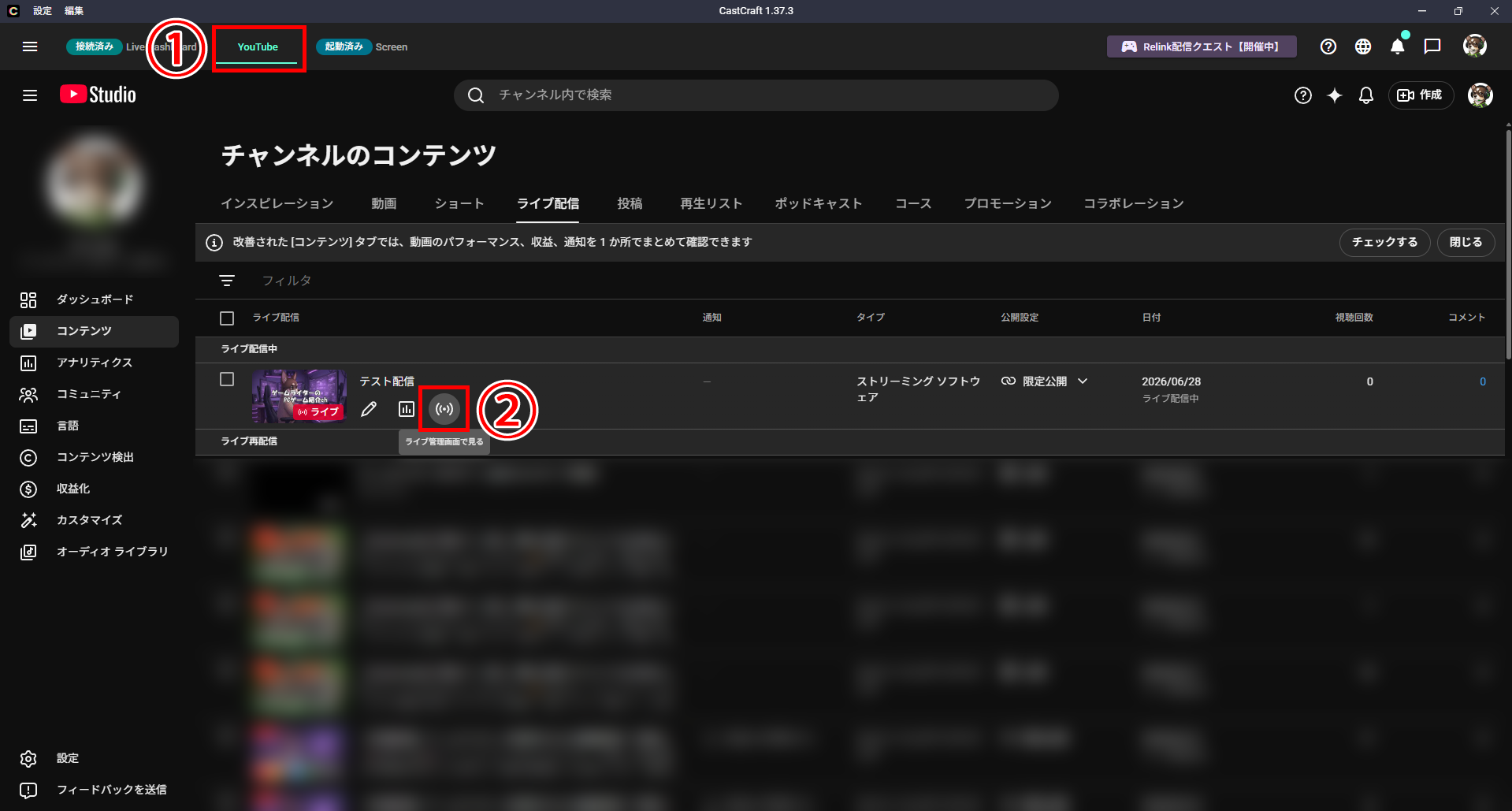Open コミュニティ in the sidebar
The width and height of the screenshot is (1512, 811).
(x=94, y=394)
